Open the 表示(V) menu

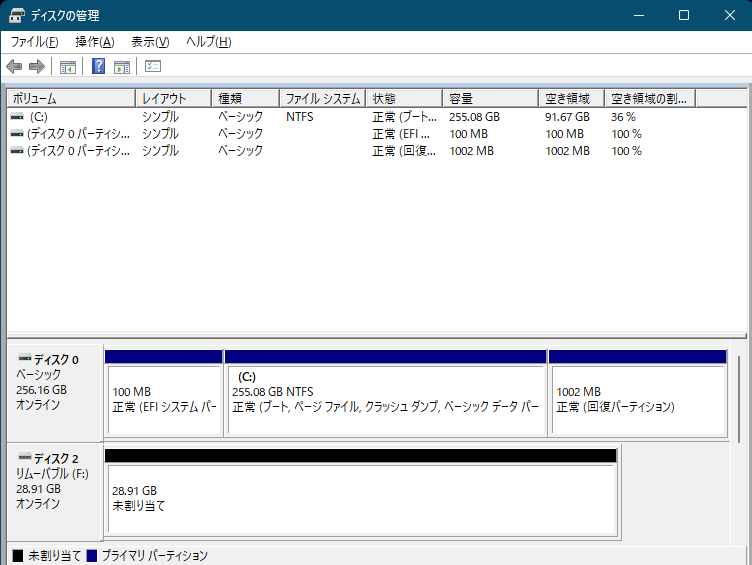(x=150, y=42)
